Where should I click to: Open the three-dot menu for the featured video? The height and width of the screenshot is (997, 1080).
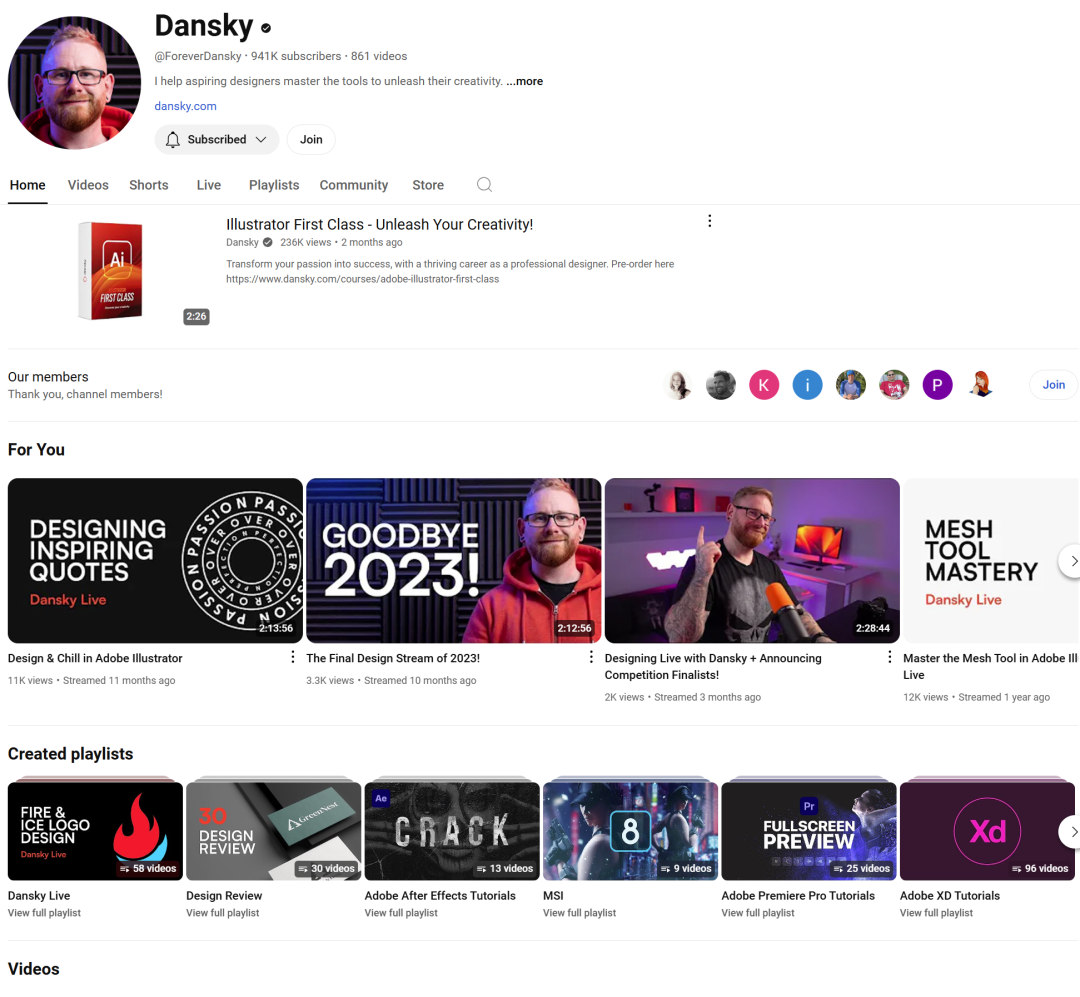coord(709,221)
